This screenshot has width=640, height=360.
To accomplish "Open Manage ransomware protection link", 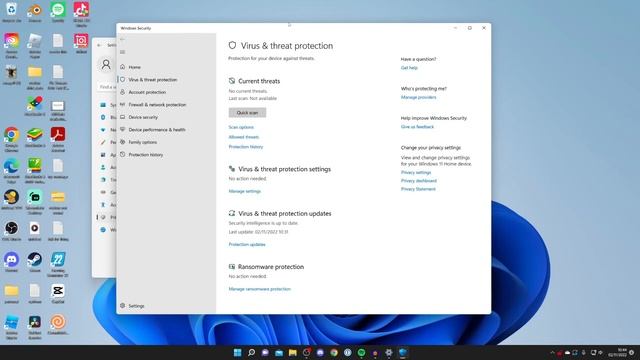I will coord(260,289).
